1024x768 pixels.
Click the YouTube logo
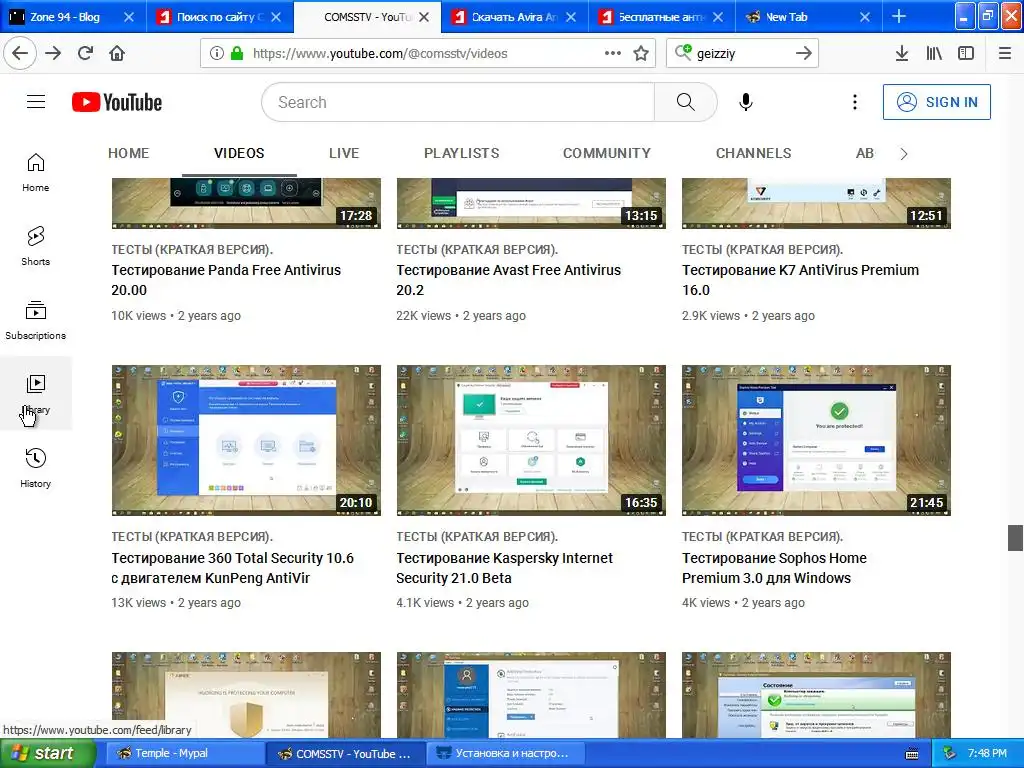(117, 102)
